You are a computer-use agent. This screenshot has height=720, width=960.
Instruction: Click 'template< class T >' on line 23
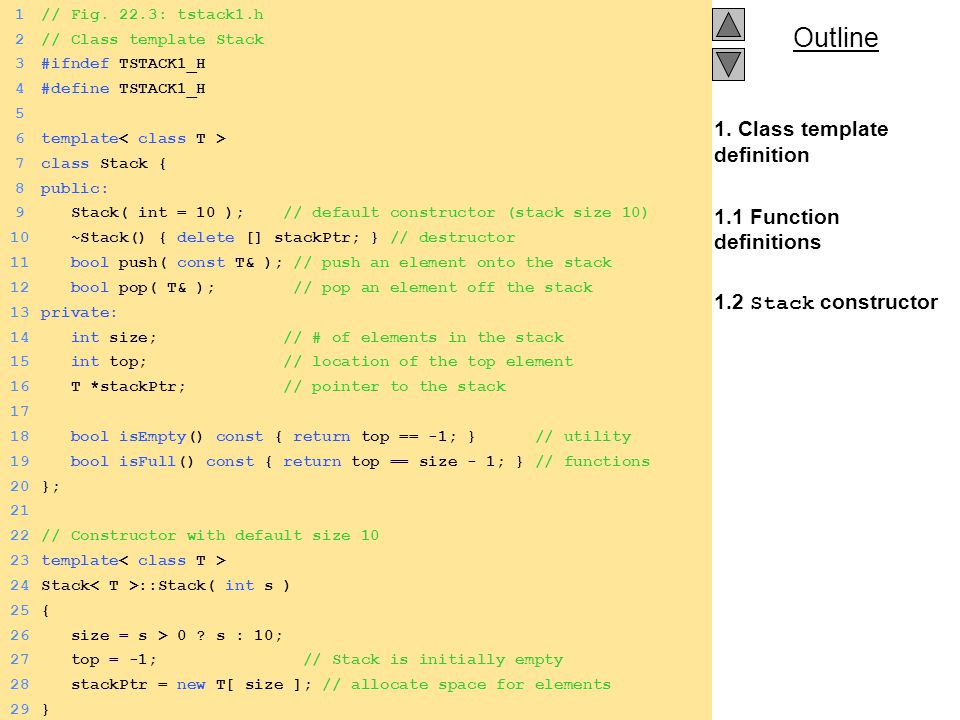[133, 561]
